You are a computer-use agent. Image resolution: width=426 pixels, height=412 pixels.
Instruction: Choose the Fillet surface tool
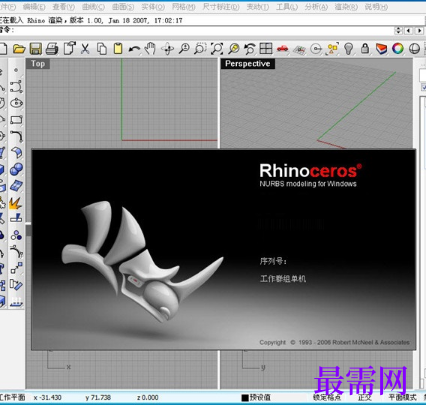point(16,152)
